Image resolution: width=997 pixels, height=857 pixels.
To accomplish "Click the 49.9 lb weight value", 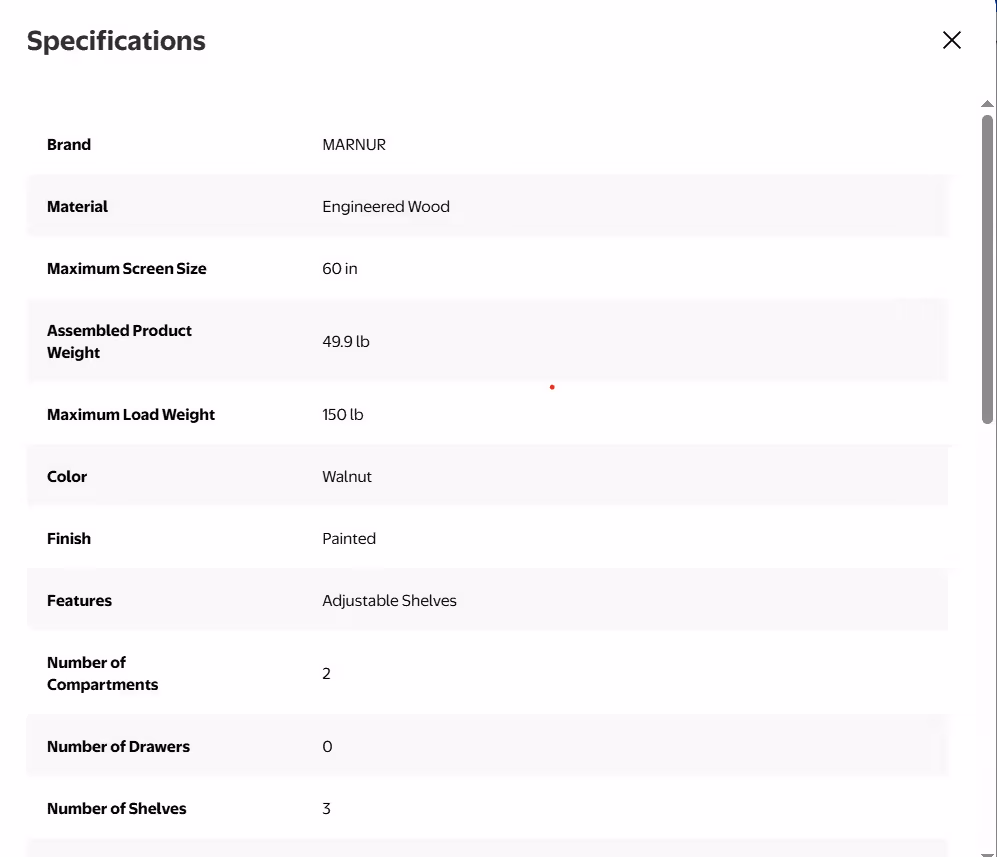I will click(x=345, y=341).
